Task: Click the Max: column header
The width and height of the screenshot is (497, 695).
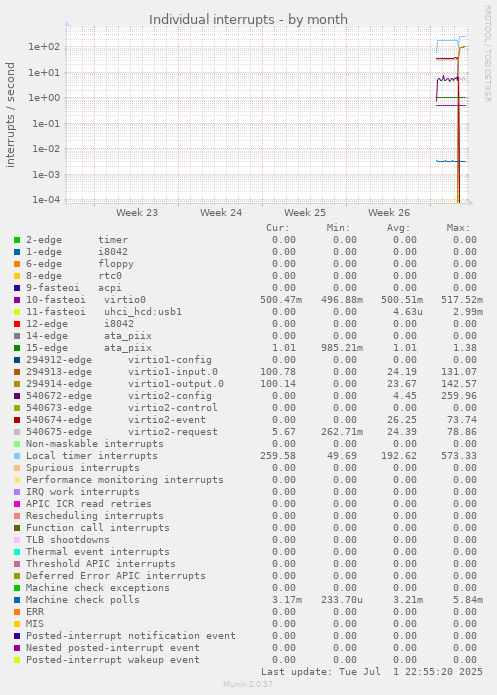Action: pos(458,228)
